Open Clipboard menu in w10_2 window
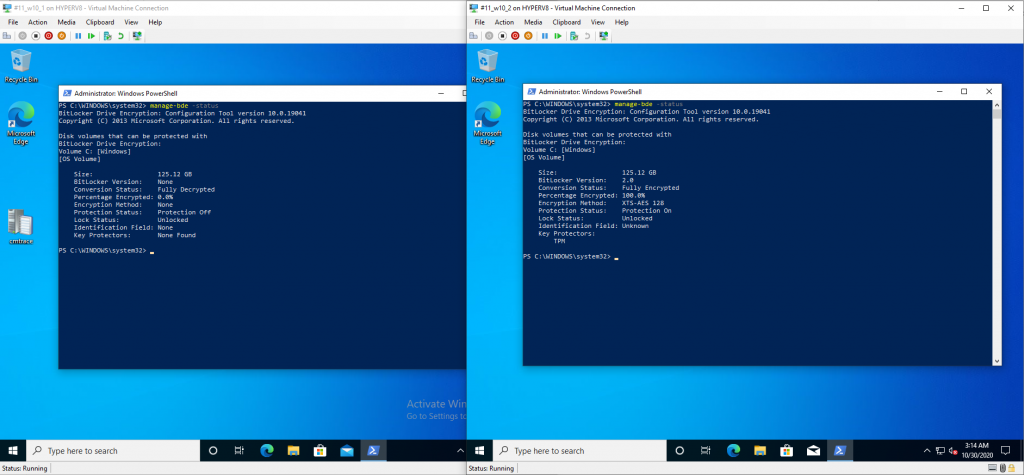 point(566,22)
